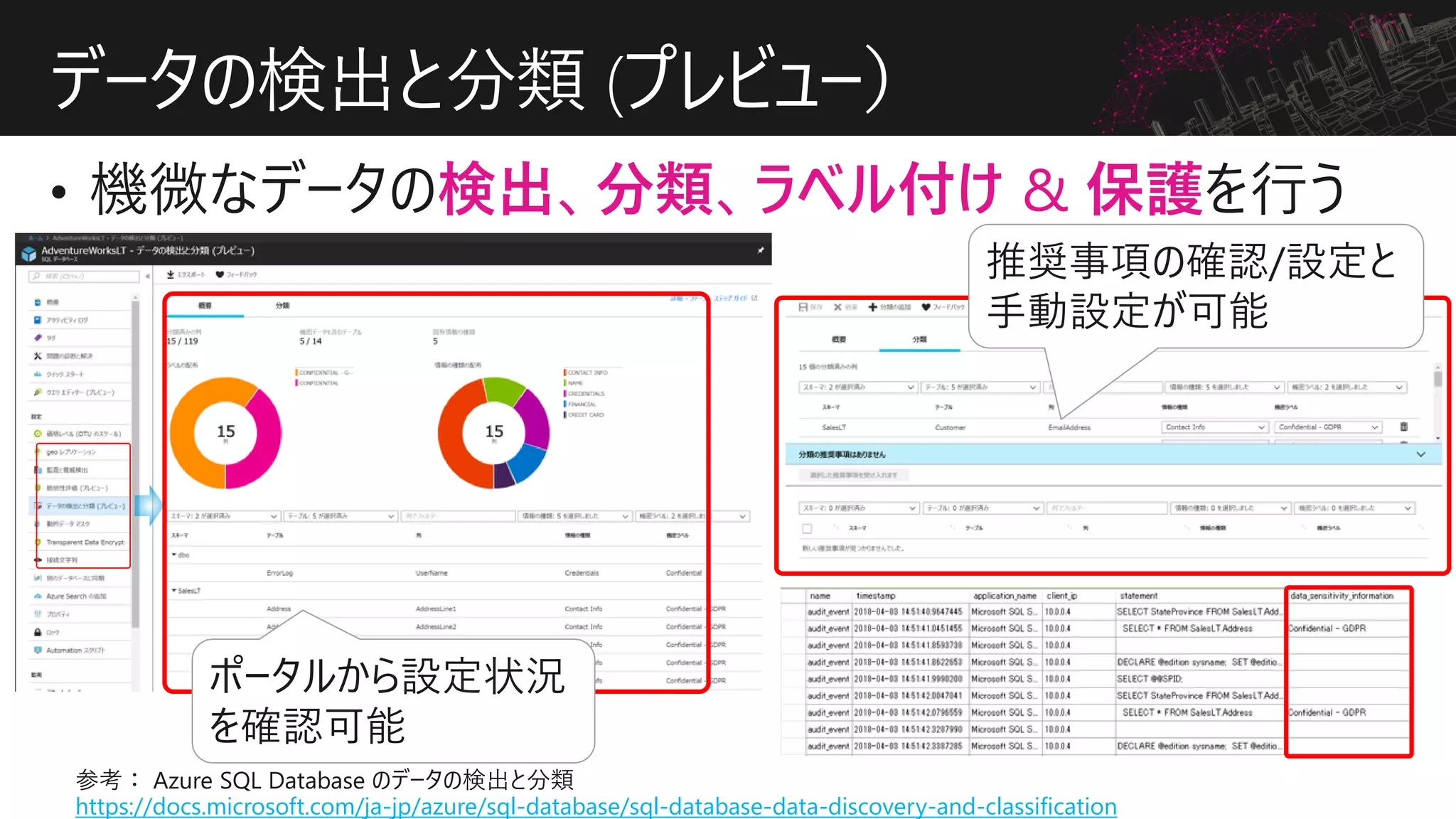Open the query editor (preview) icon

click(38, 392)
